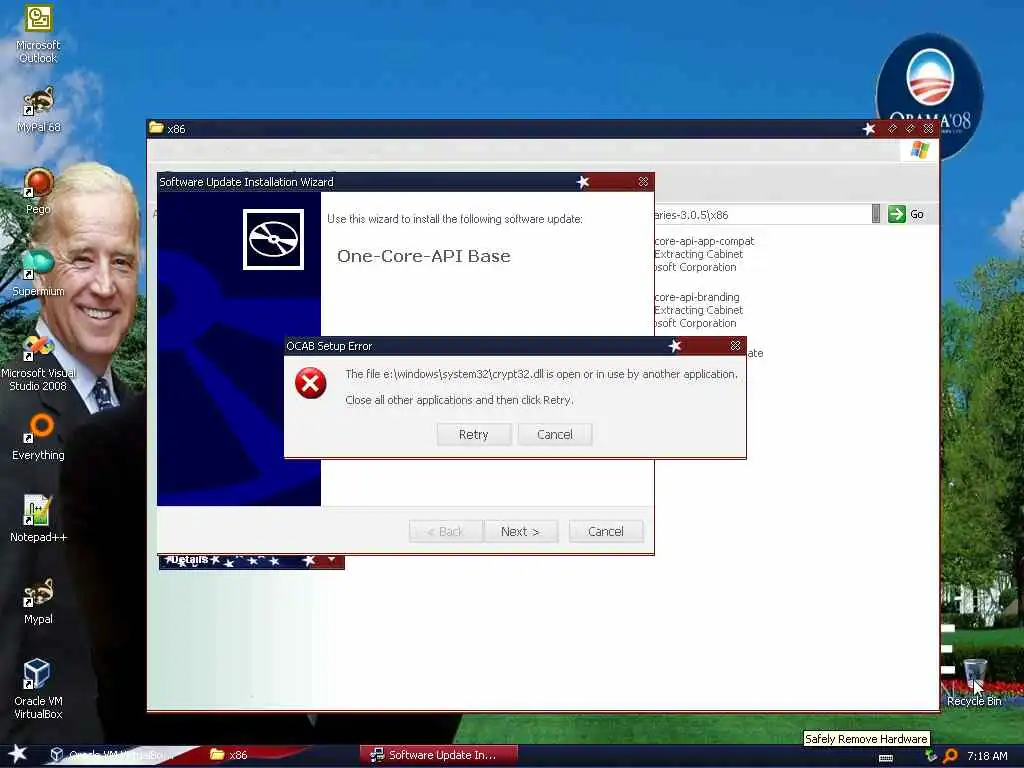Open Microsoft Outlook desktop icon
The height and width of the screenshot is (768, 1024).
(38, 34)
